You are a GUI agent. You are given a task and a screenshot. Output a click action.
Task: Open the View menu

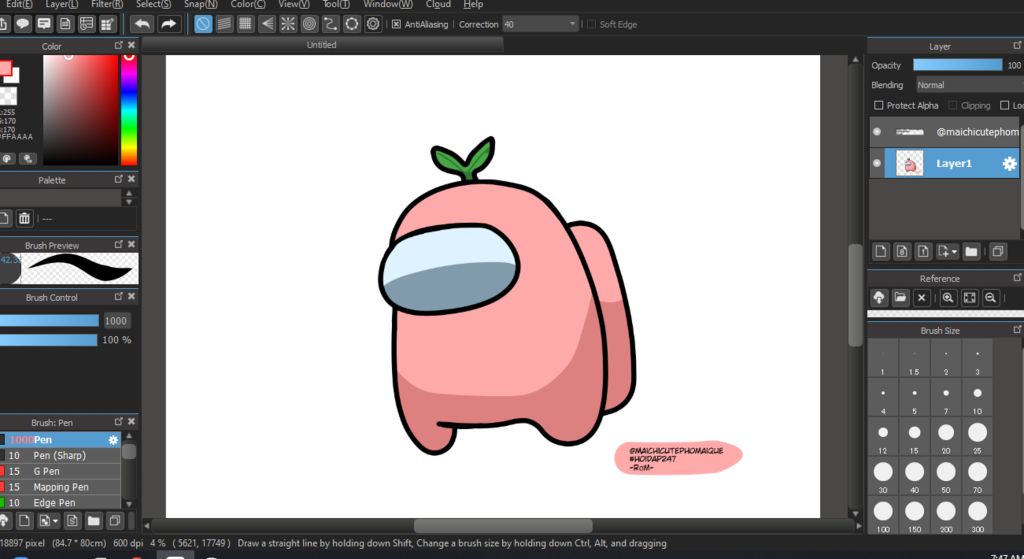(294, 5)
